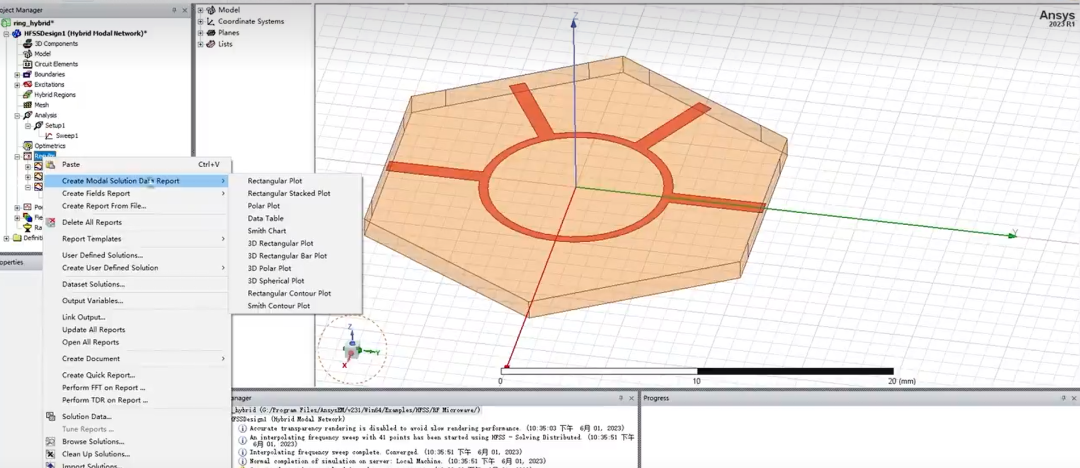Expand the Lists node in model tree

(x=201, y=44)
